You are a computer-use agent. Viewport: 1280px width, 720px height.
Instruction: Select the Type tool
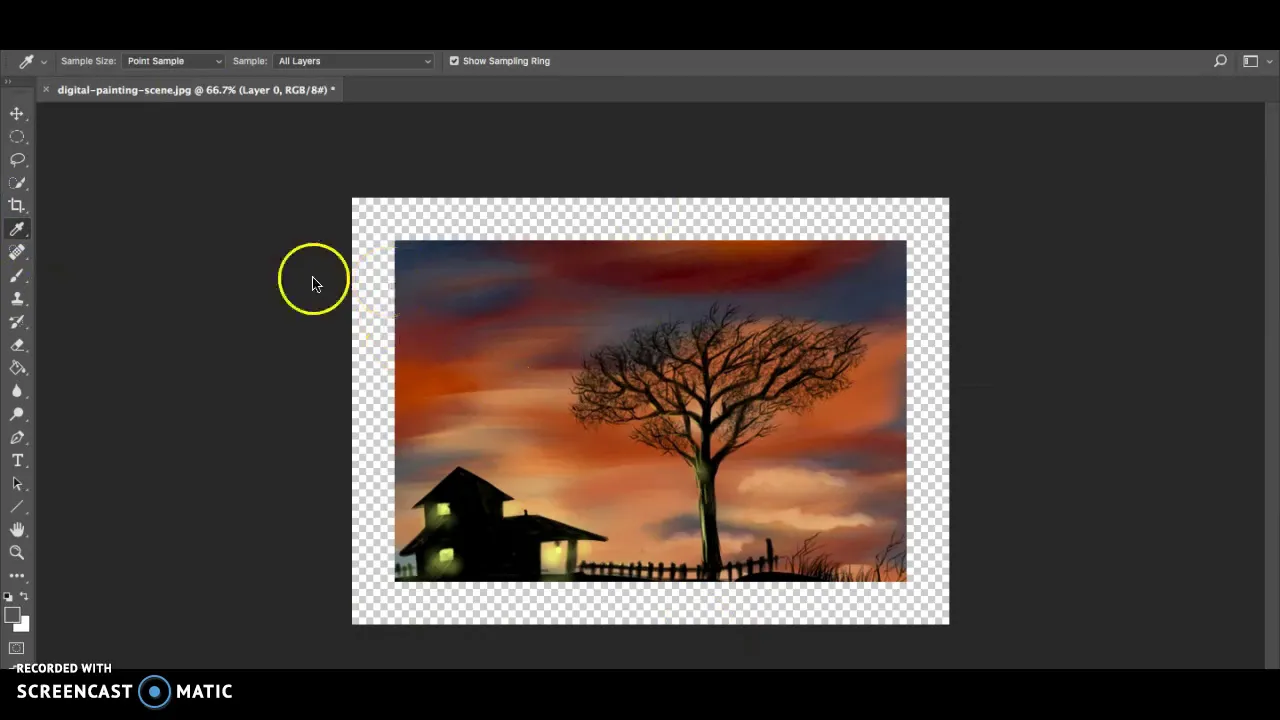pyautogui.click(x=17, y=460)
